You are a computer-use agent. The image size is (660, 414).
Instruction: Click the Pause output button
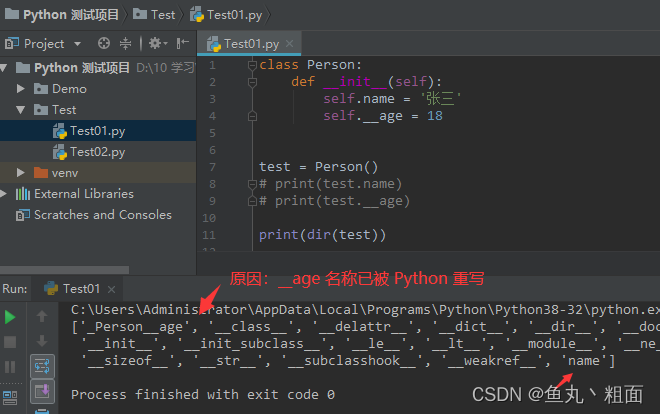10,367
